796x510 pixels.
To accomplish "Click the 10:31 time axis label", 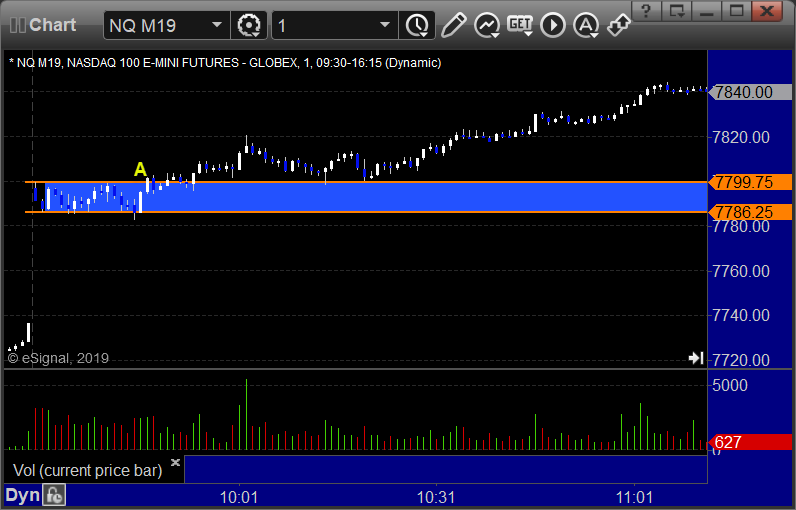I will (436, 497).
